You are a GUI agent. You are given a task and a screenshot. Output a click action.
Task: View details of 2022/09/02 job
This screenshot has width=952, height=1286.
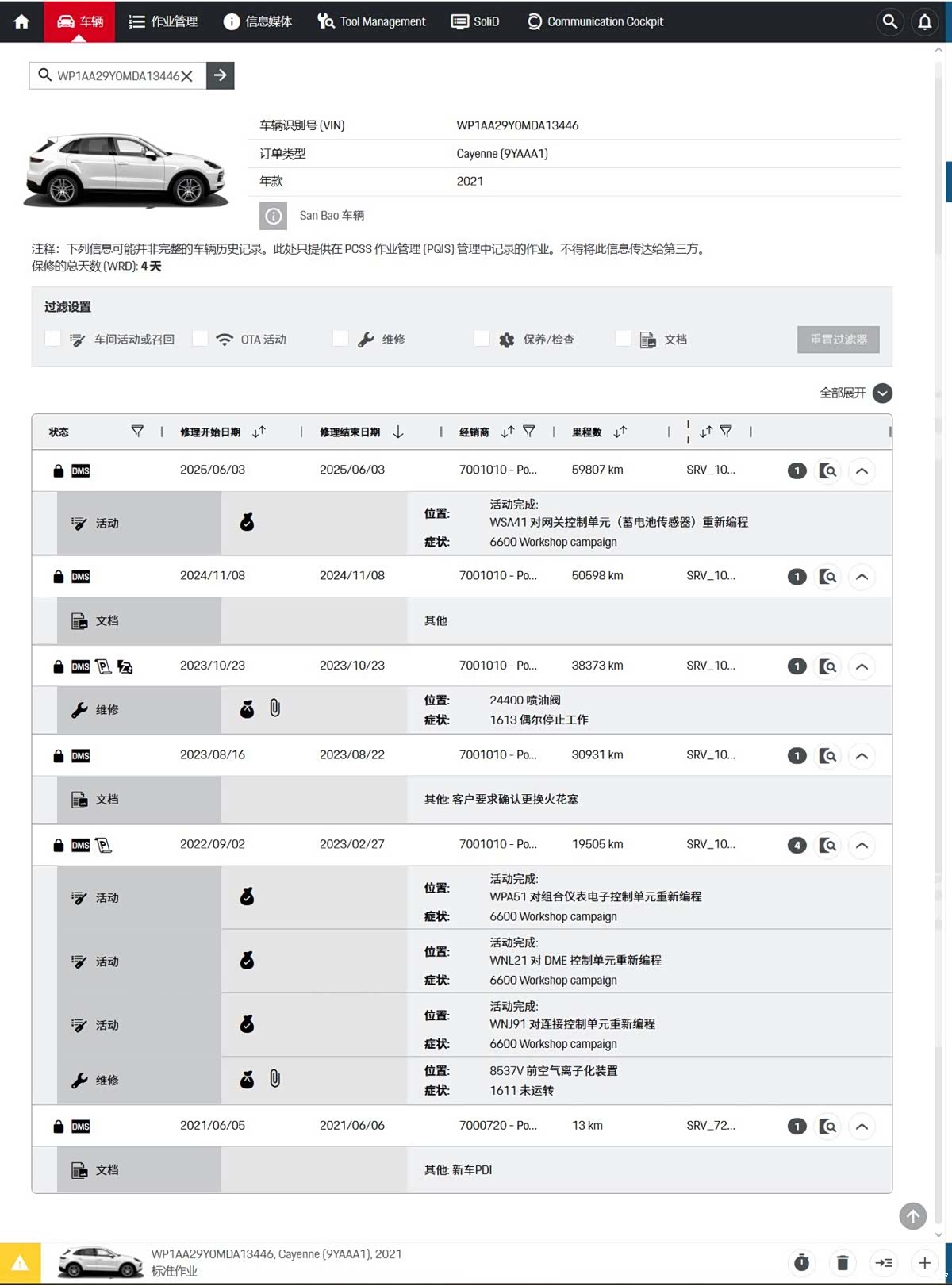[827, 846]
